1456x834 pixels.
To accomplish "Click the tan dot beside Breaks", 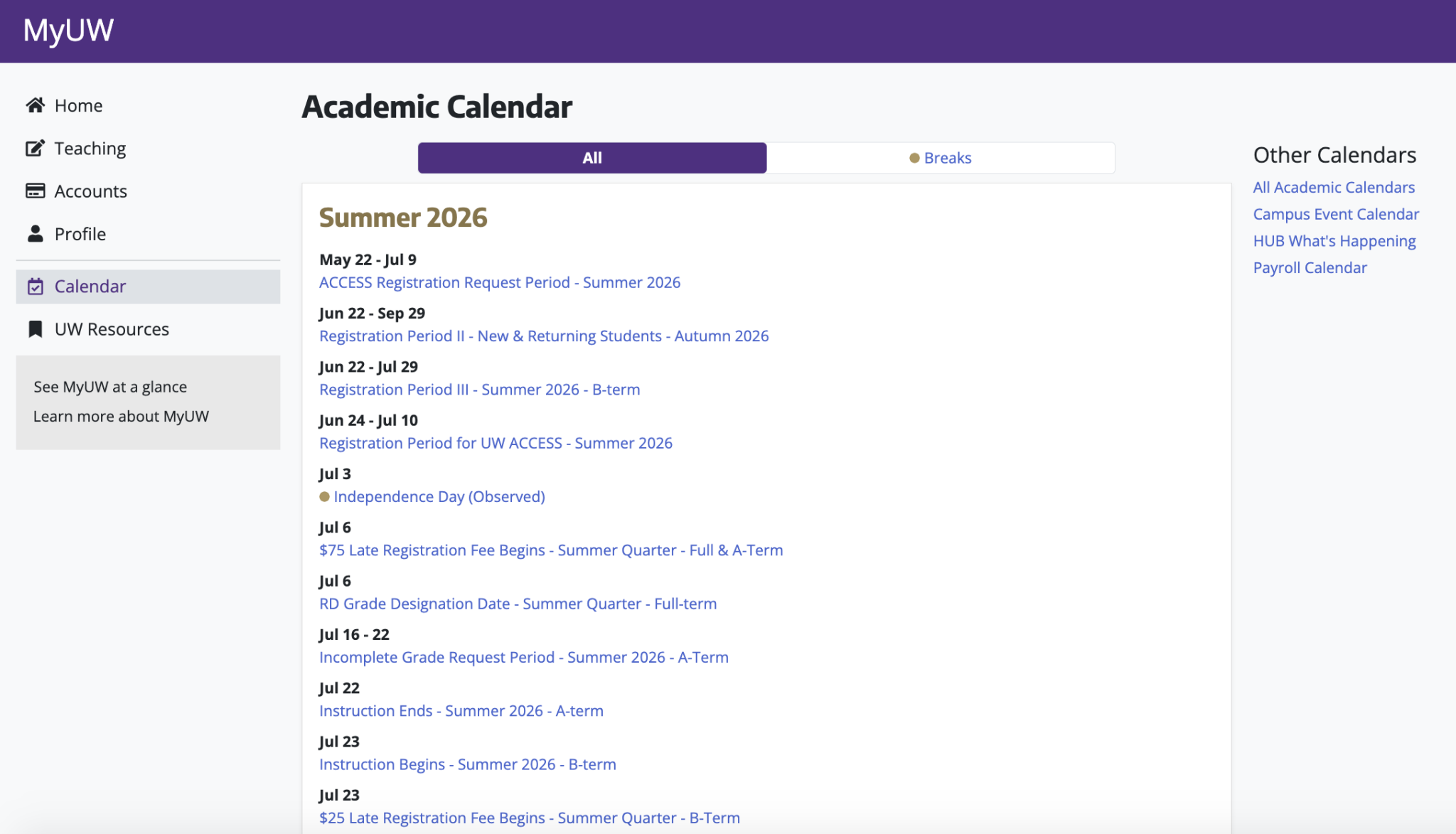I will (x=914, y=158).
